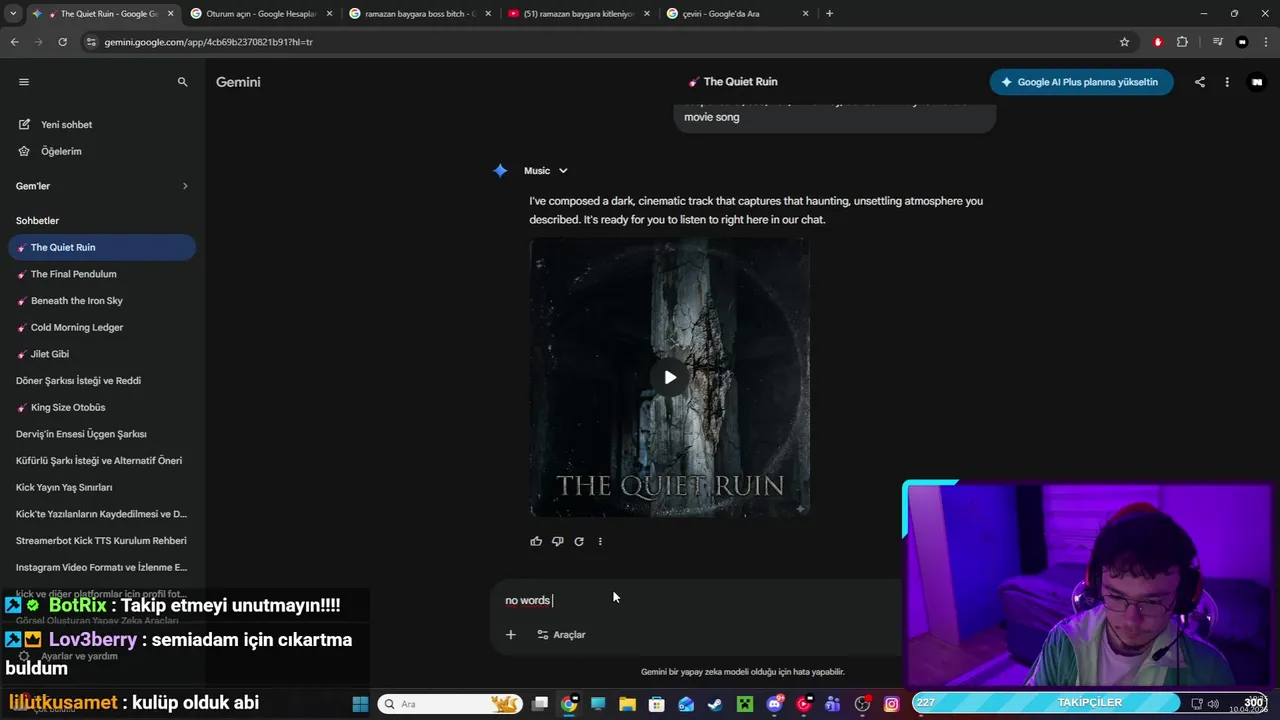
Task: Play The Quiet Ruin track
Action: pos(670,377)
